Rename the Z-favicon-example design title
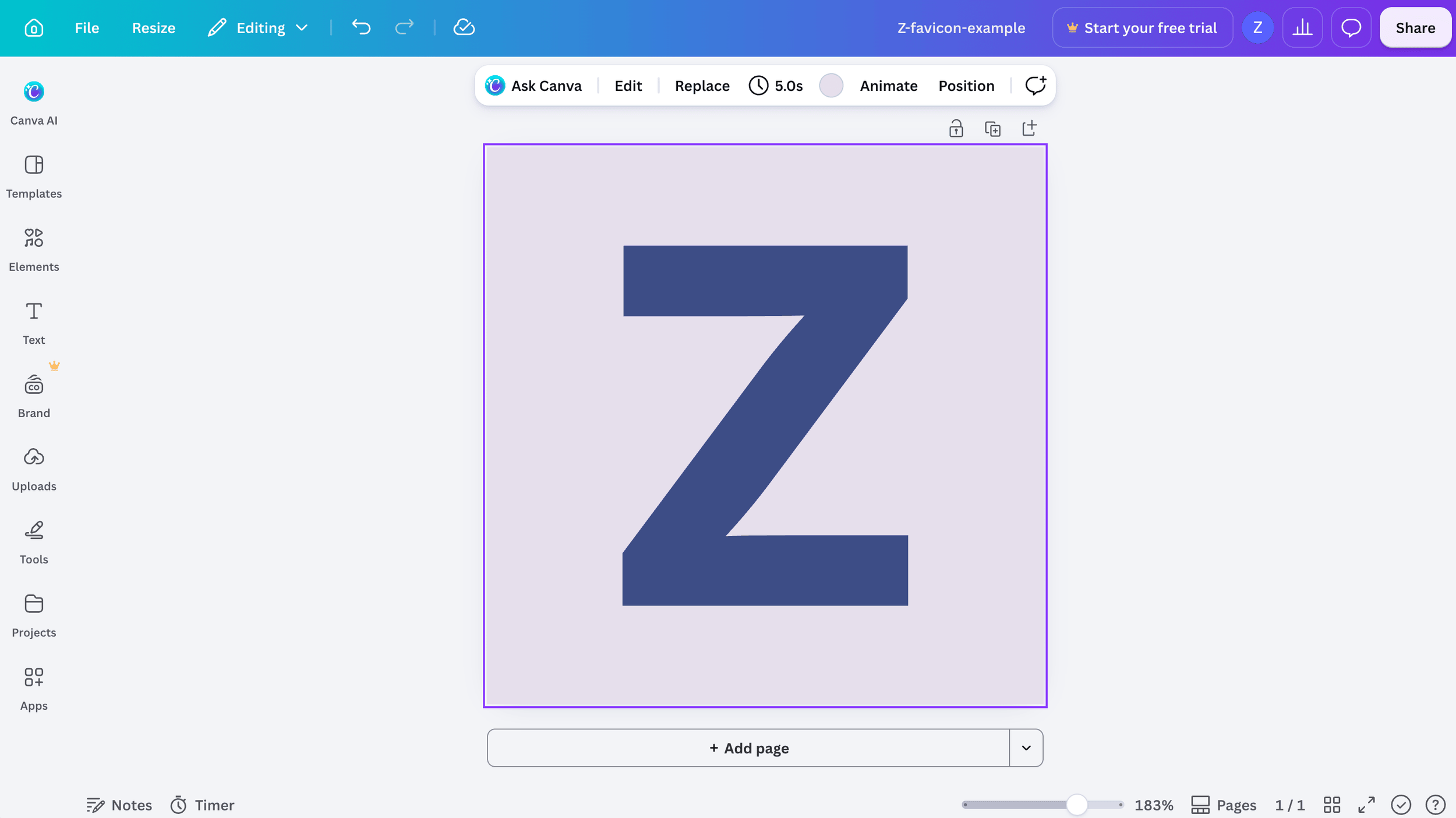This screenshot has height=818, width=1456. [961, 27]
